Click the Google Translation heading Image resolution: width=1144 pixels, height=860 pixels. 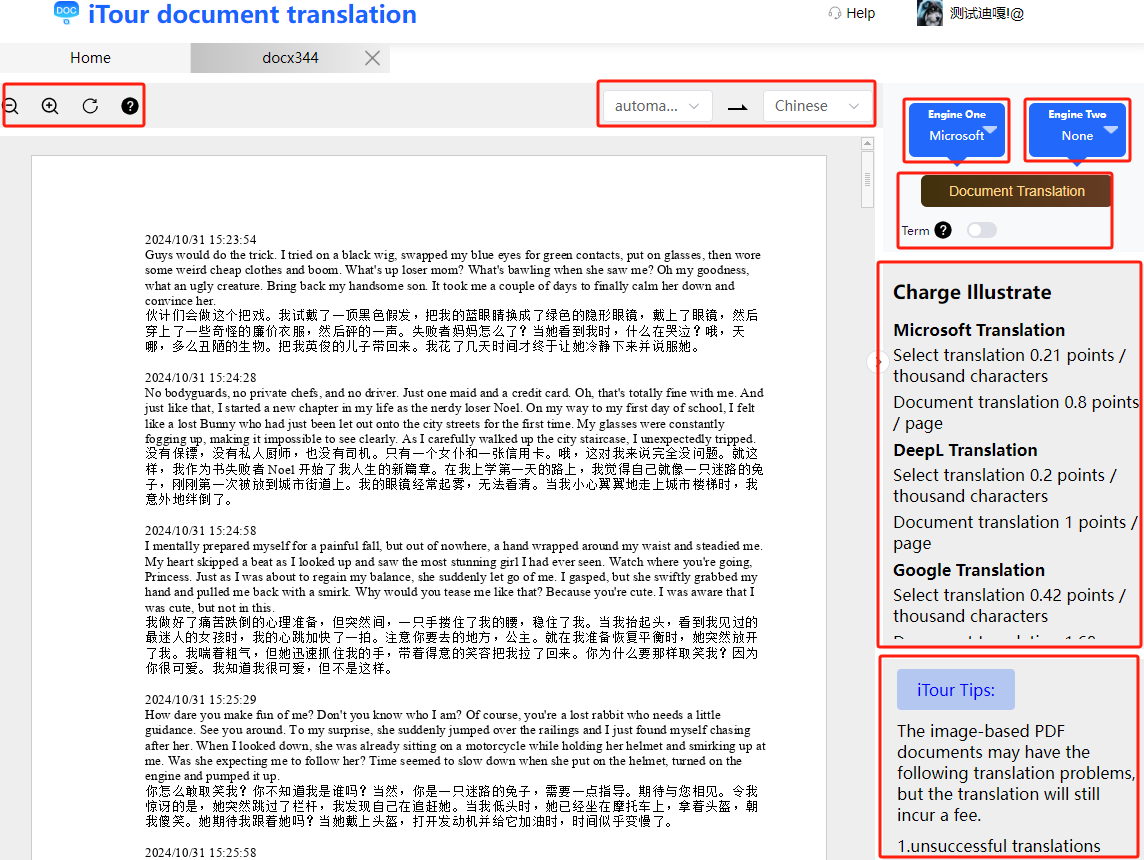coord(969,570)
